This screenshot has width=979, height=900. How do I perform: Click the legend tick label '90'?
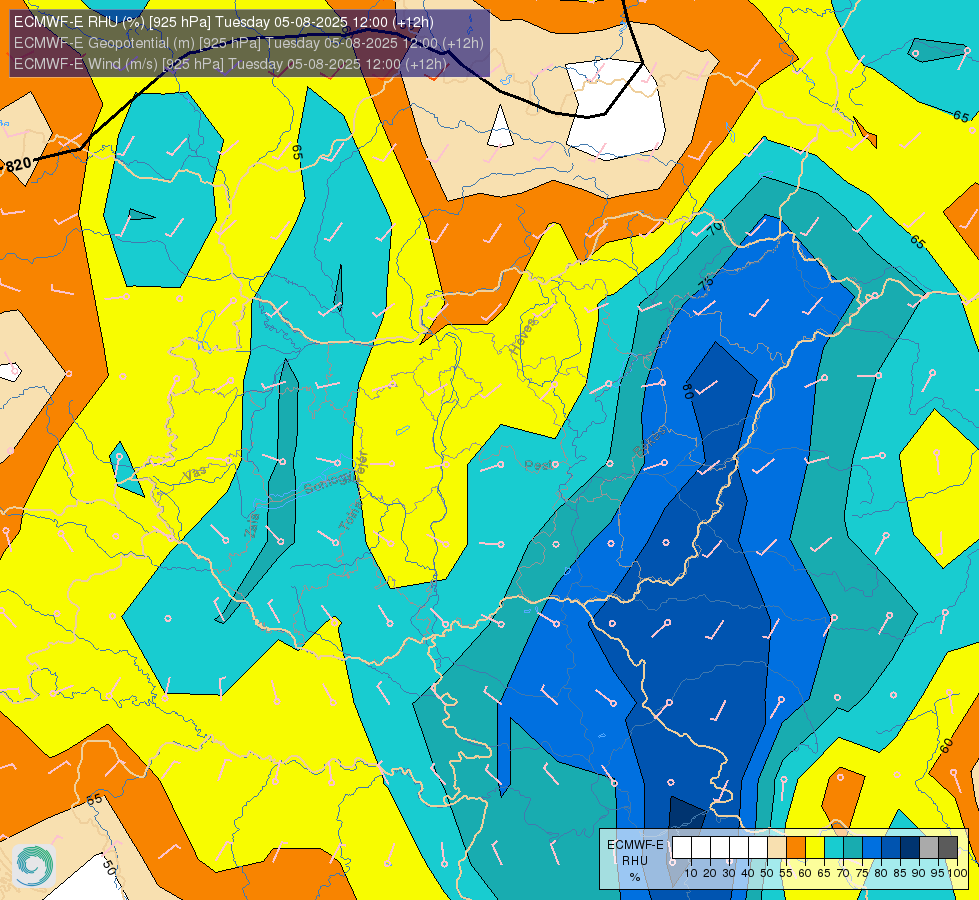click(x=919, y=873)
